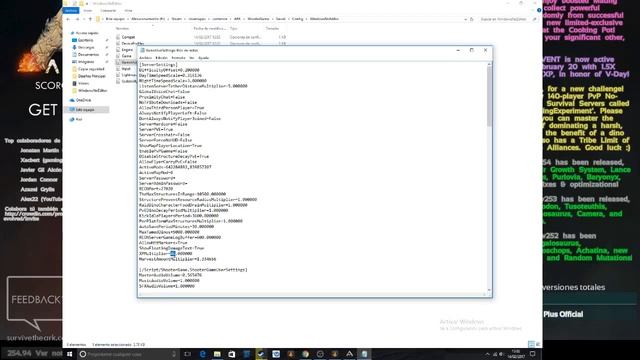Click the XPMultiplier line in Notepad

pyautogui.click(x=165, y=253)
